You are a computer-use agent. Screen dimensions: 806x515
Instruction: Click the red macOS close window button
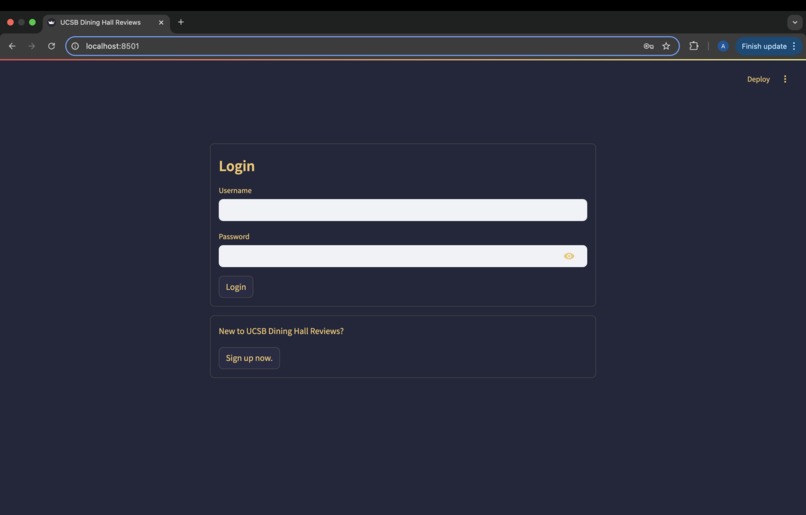click(10, 23)
